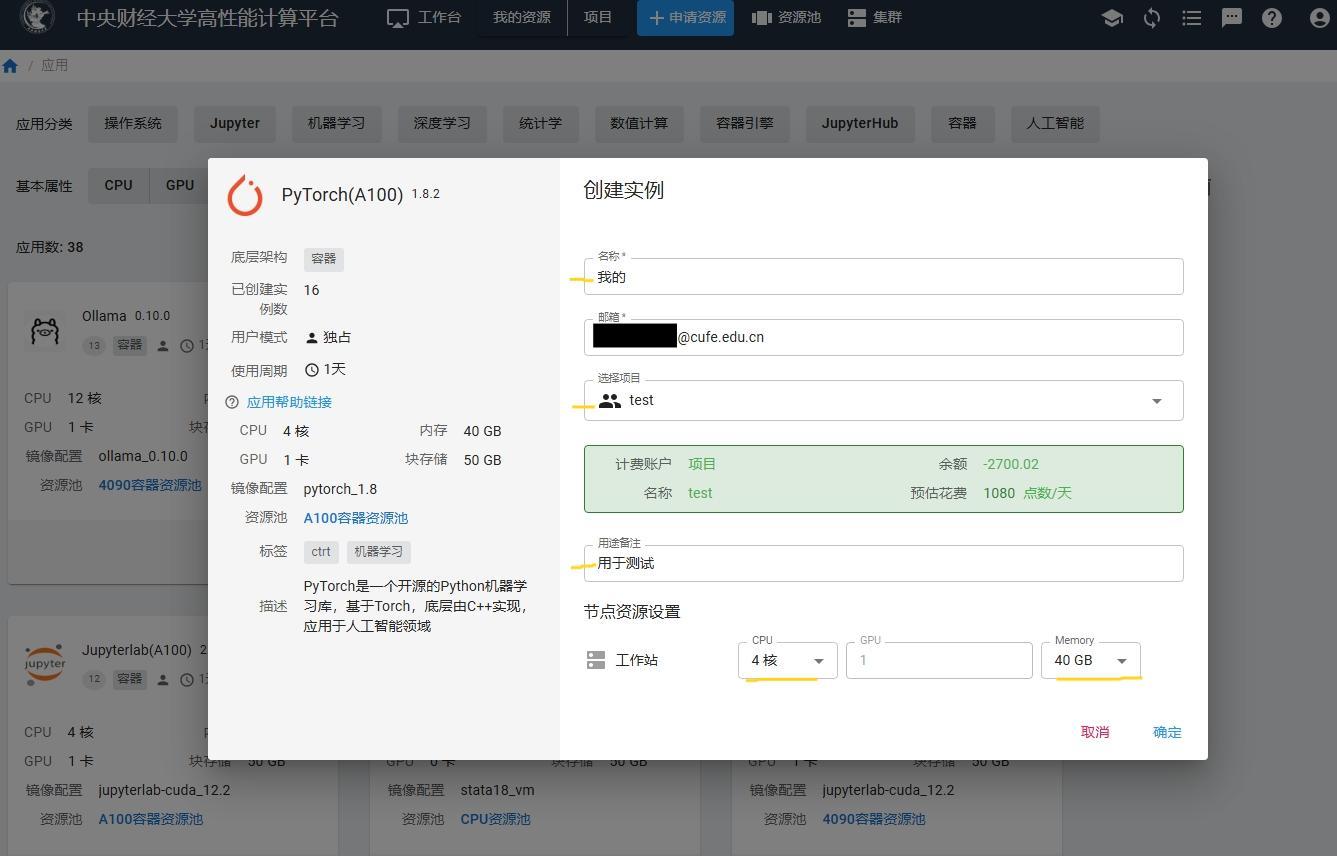
Task: Click the 确定 confirm button
Action: [1166, 732]
